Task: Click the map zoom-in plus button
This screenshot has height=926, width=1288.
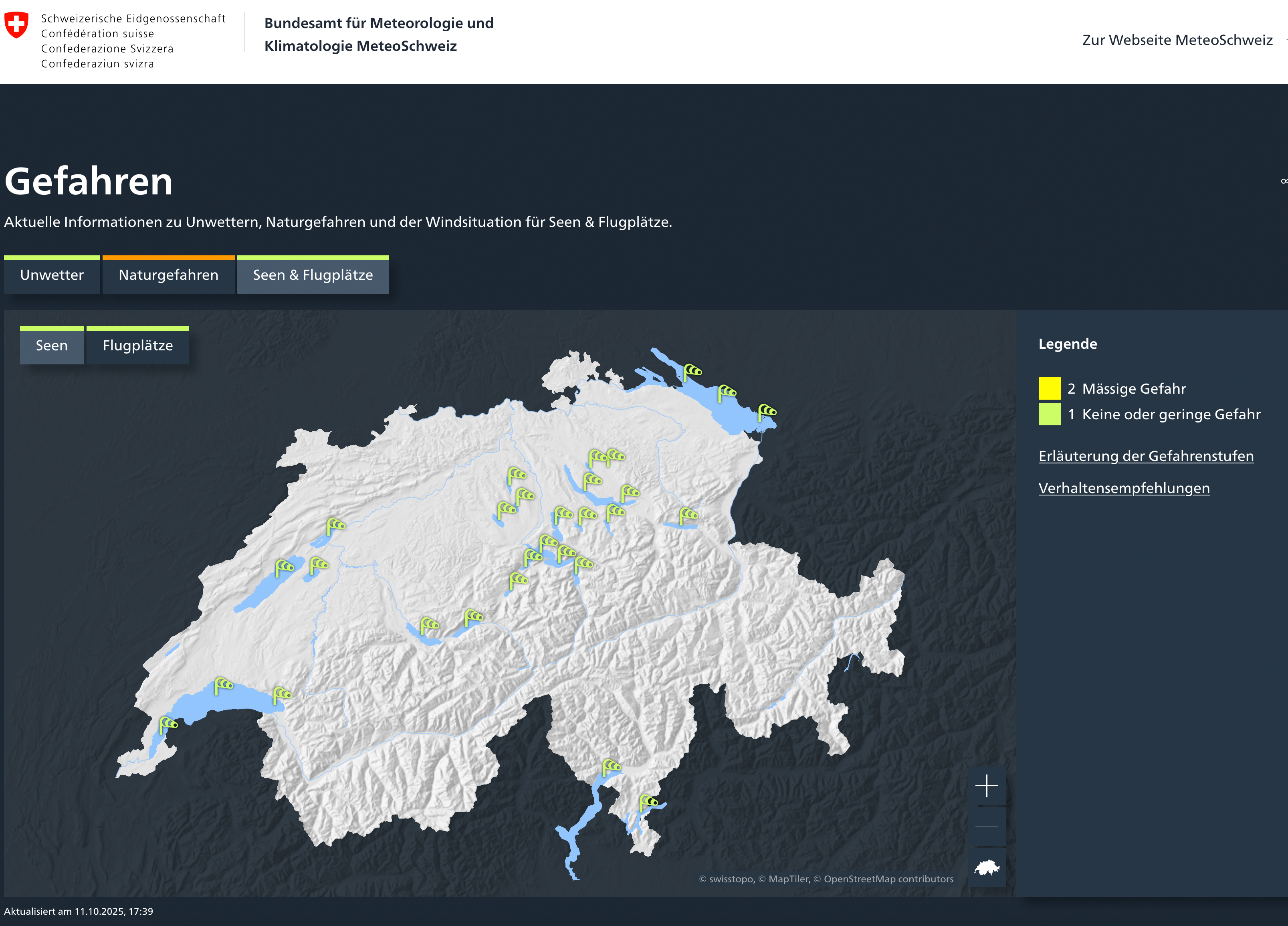Action: click(987, 786)
